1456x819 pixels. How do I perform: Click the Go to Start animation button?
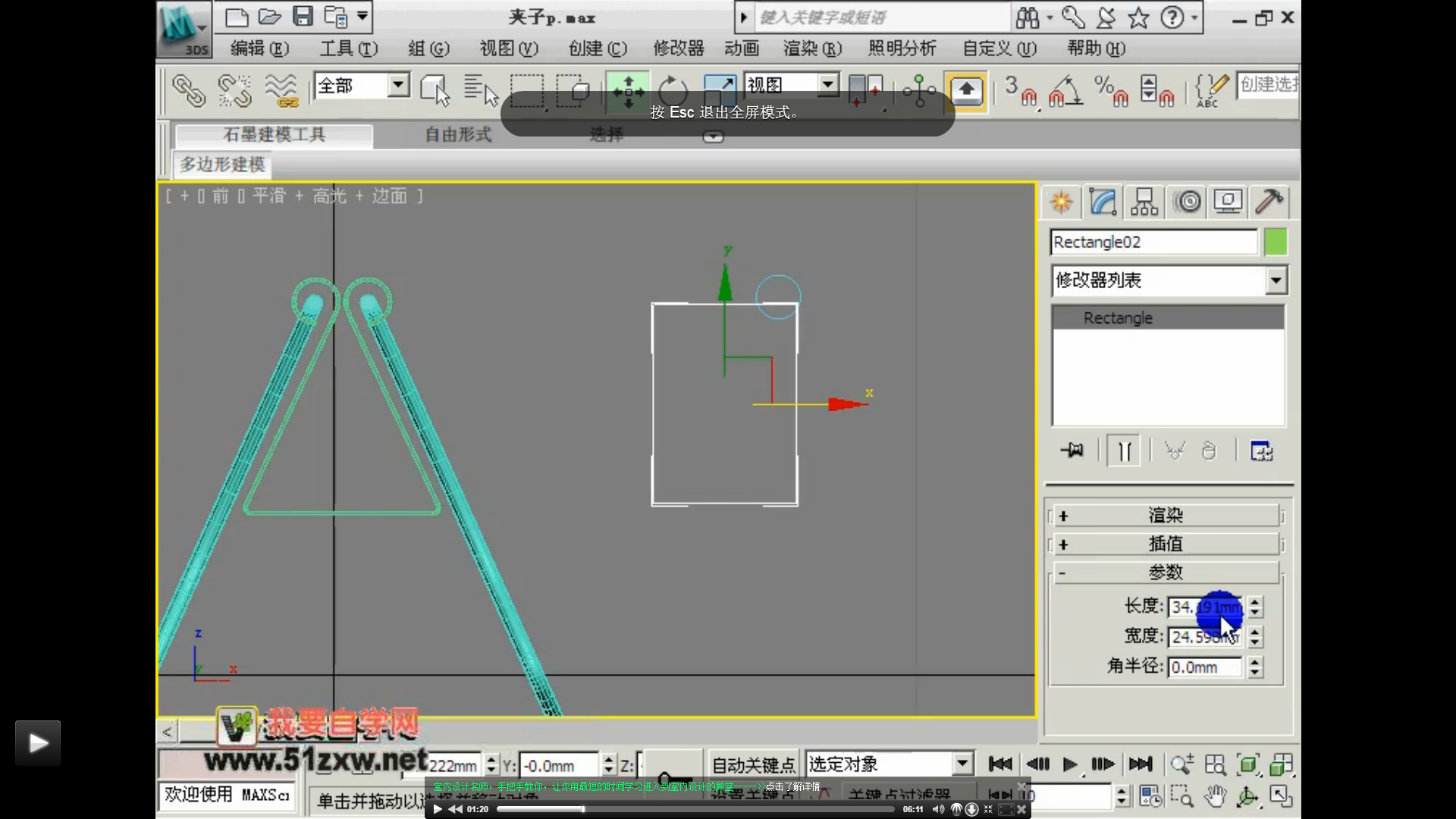pyautogui.click(x=1000, y=764)
